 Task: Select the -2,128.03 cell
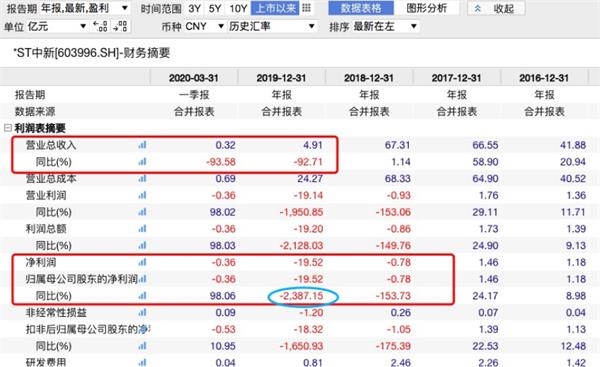pos(301,245)
